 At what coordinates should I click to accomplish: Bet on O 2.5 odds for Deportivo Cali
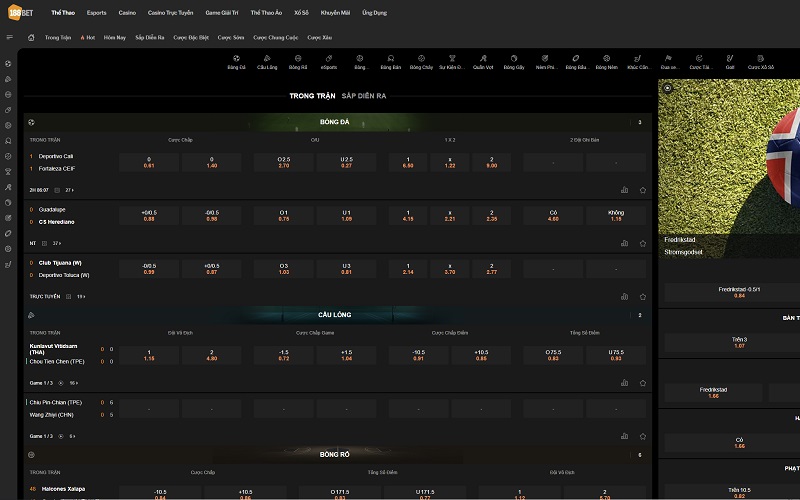283,162
